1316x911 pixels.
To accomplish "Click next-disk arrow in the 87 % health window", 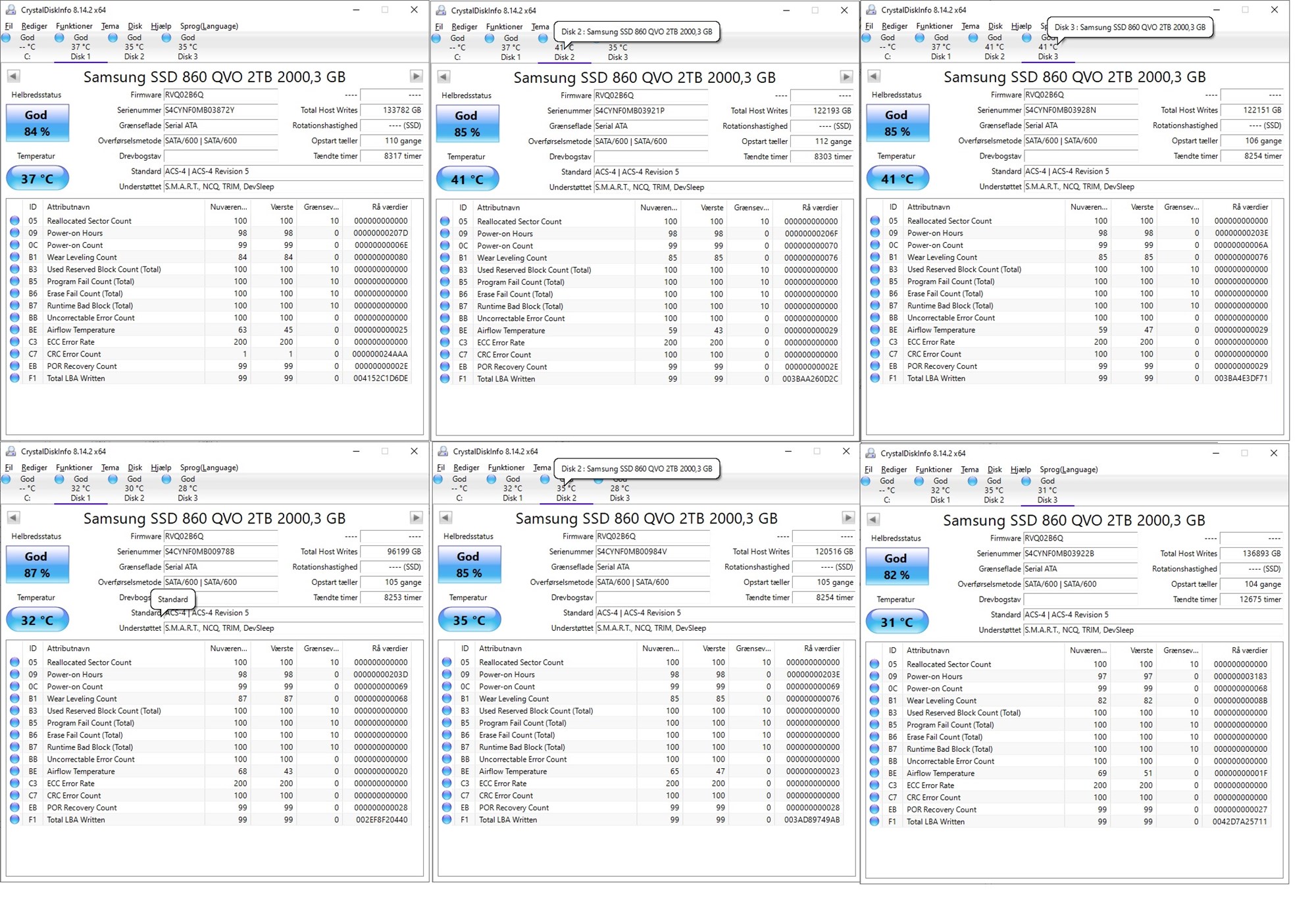I will [x=416, y=518].
